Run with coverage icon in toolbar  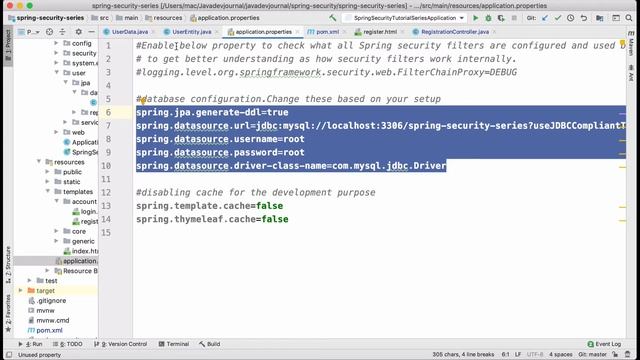pyautogui.click(x=501, y=18)
